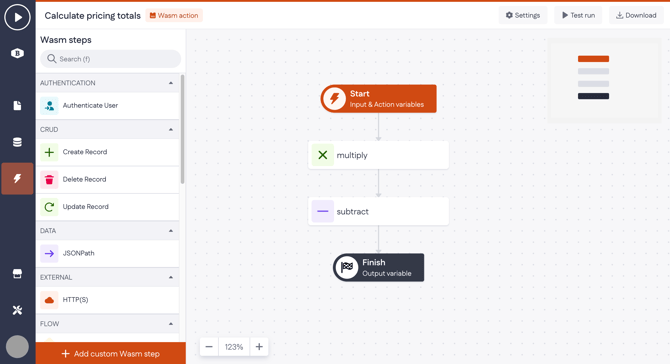Click the Authenticate User person icon
This screenshot has height=364, width=670.
point(49,106)
